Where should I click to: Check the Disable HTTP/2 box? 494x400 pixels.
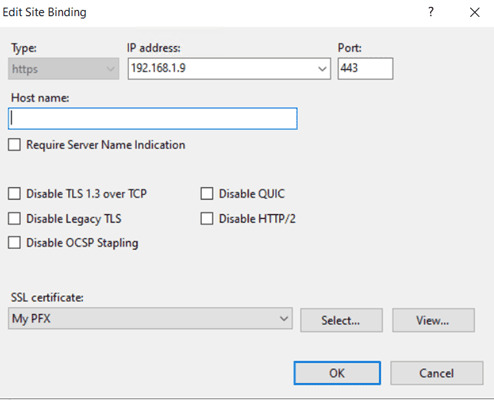[207, 219]
